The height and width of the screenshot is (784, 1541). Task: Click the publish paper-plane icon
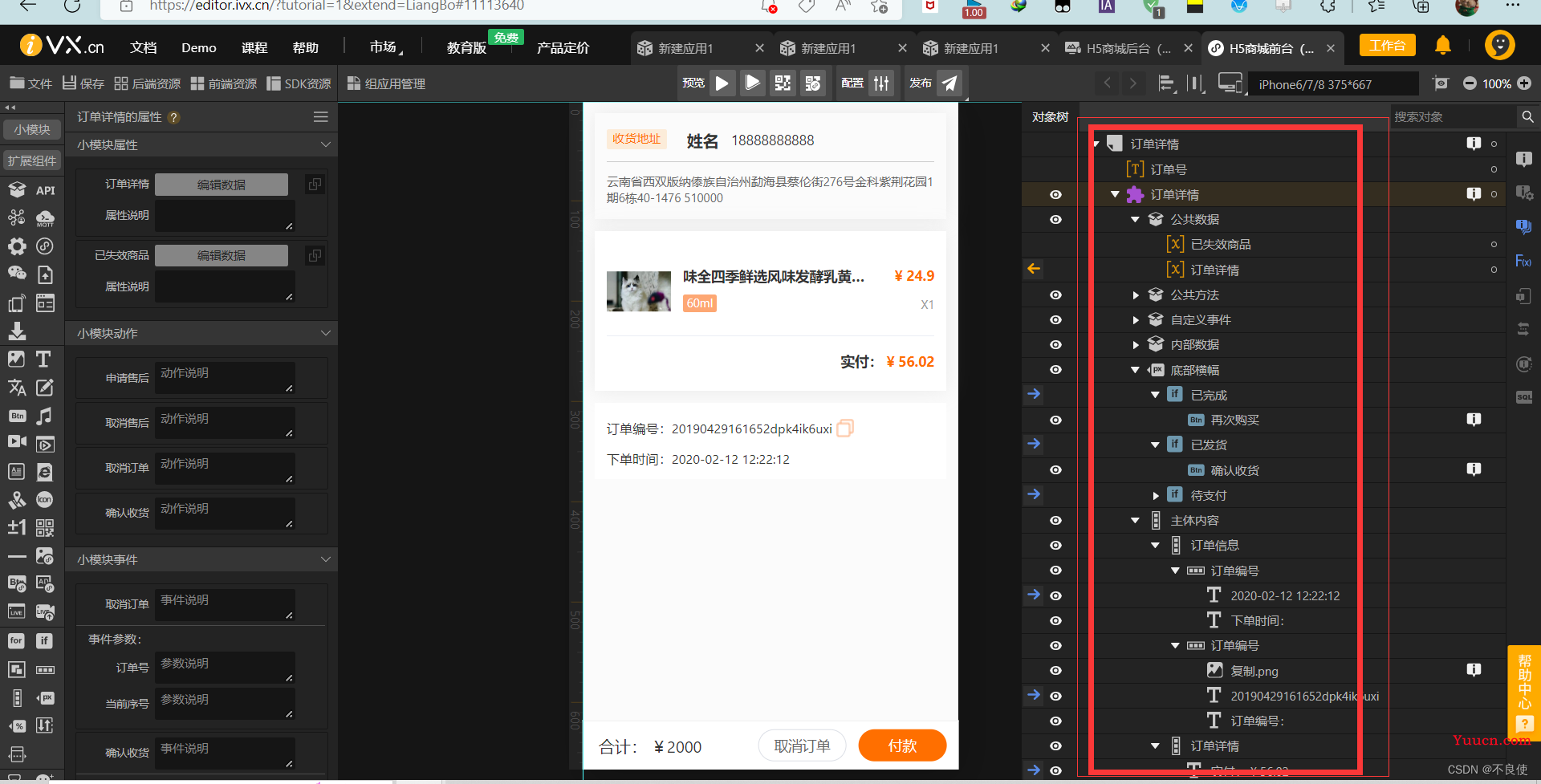(x=949, y=83)
